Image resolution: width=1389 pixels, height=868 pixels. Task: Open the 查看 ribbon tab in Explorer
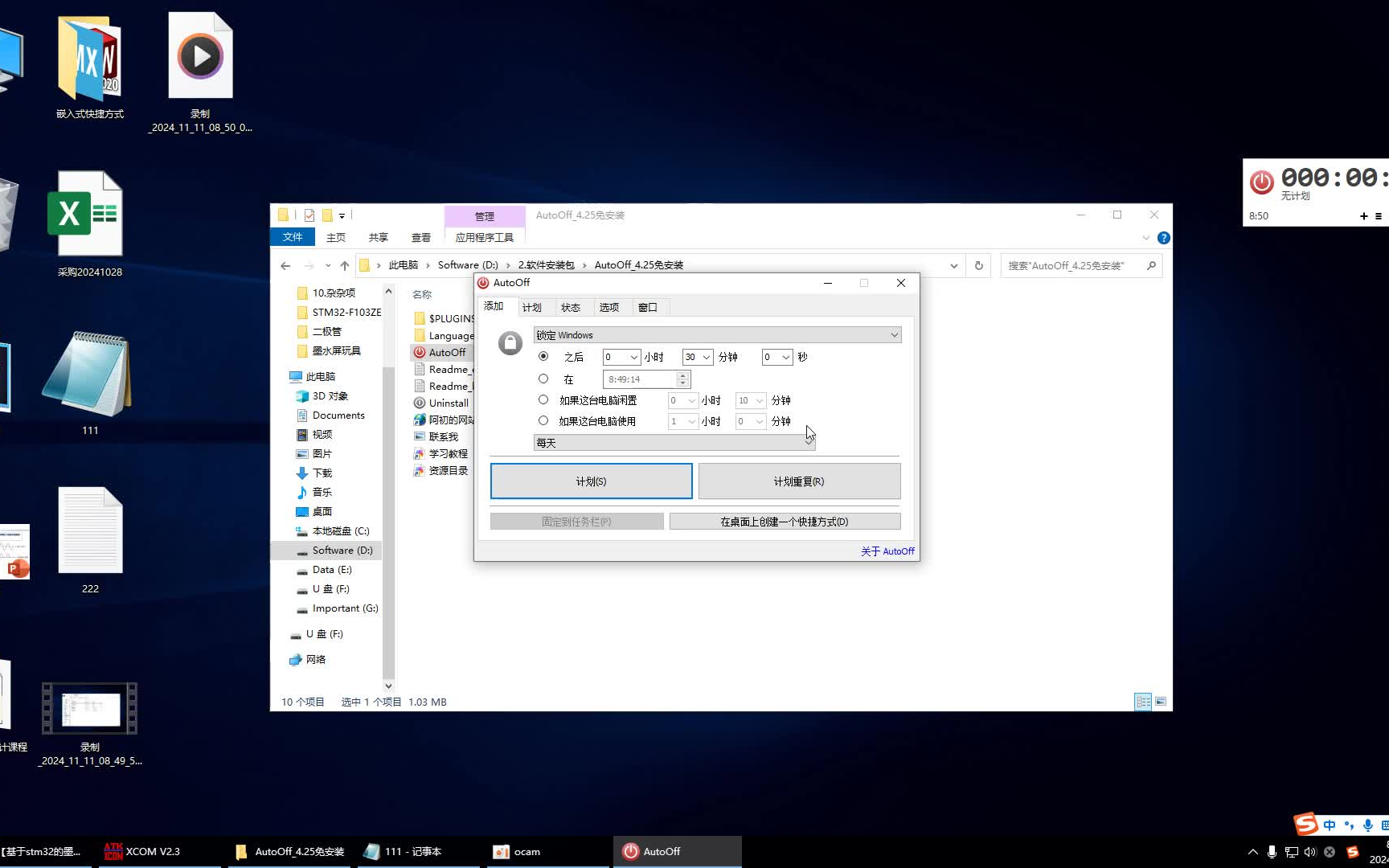421,237
